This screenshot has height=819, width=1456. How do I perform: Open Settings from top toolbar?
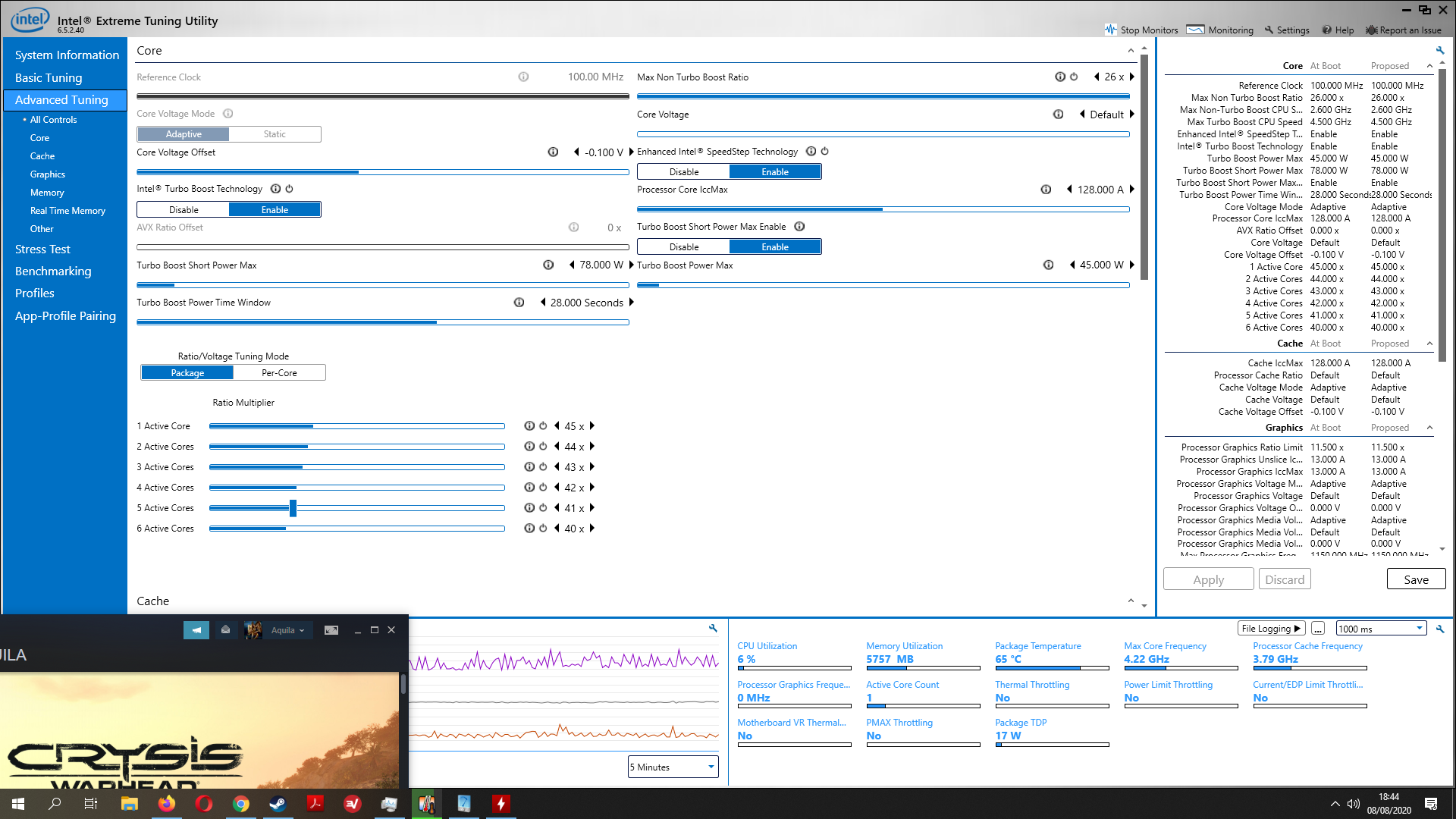pyautogui.click(x=1287, y=30)
